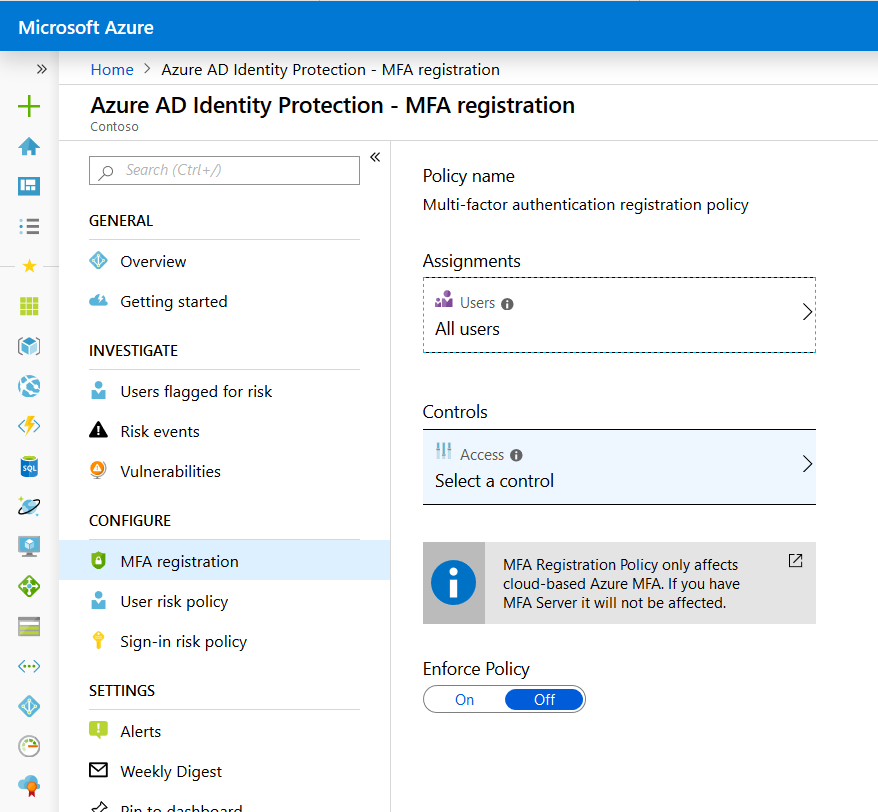This screenshot has height=812, width=878.
Task: Set Enforce Policy to Off
Action: 544,699
